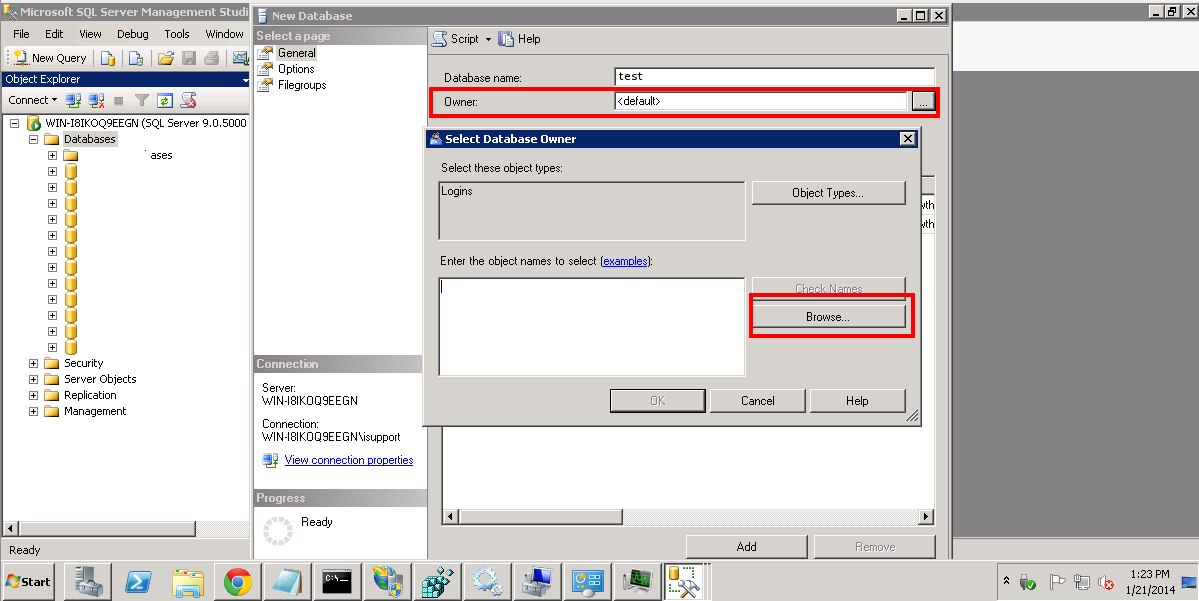1199x601 pixels.
Task: Click the Filter funnel icon
Action: pyautogui.click(x=141, y=100)
